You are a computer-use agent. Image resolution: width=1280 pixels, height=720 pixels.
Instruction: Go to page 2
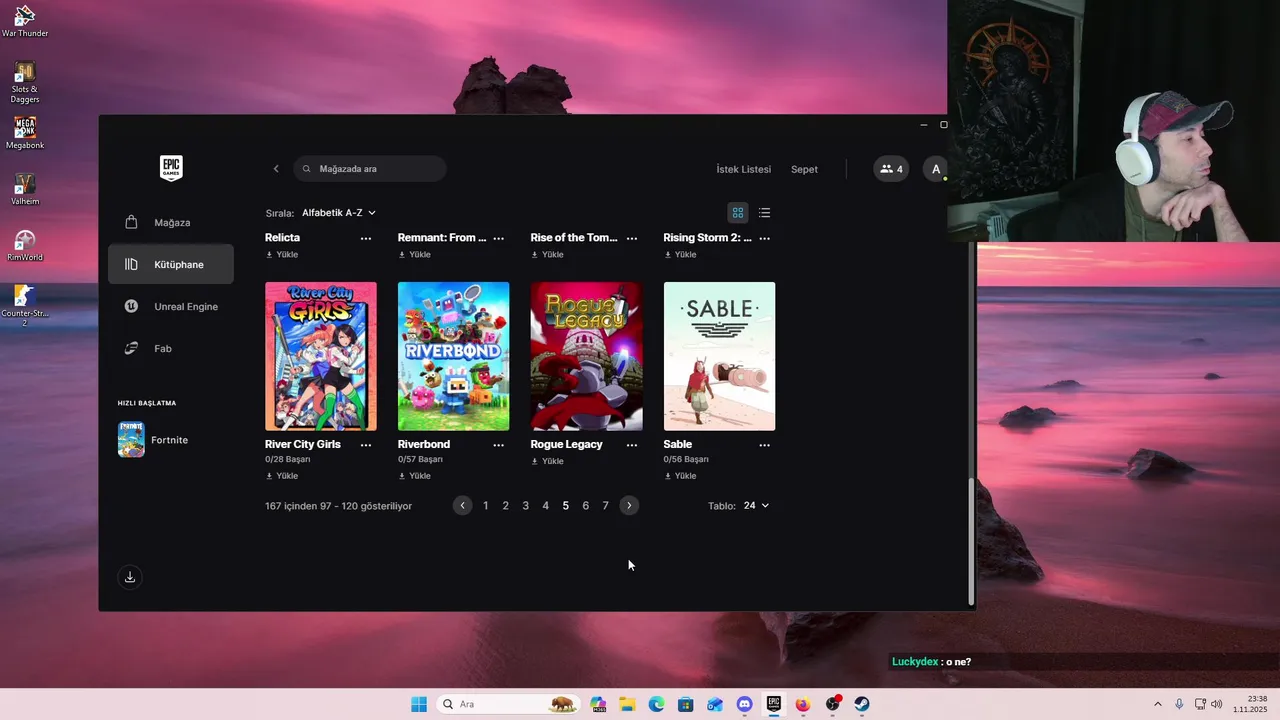click(x=506, y=506)
